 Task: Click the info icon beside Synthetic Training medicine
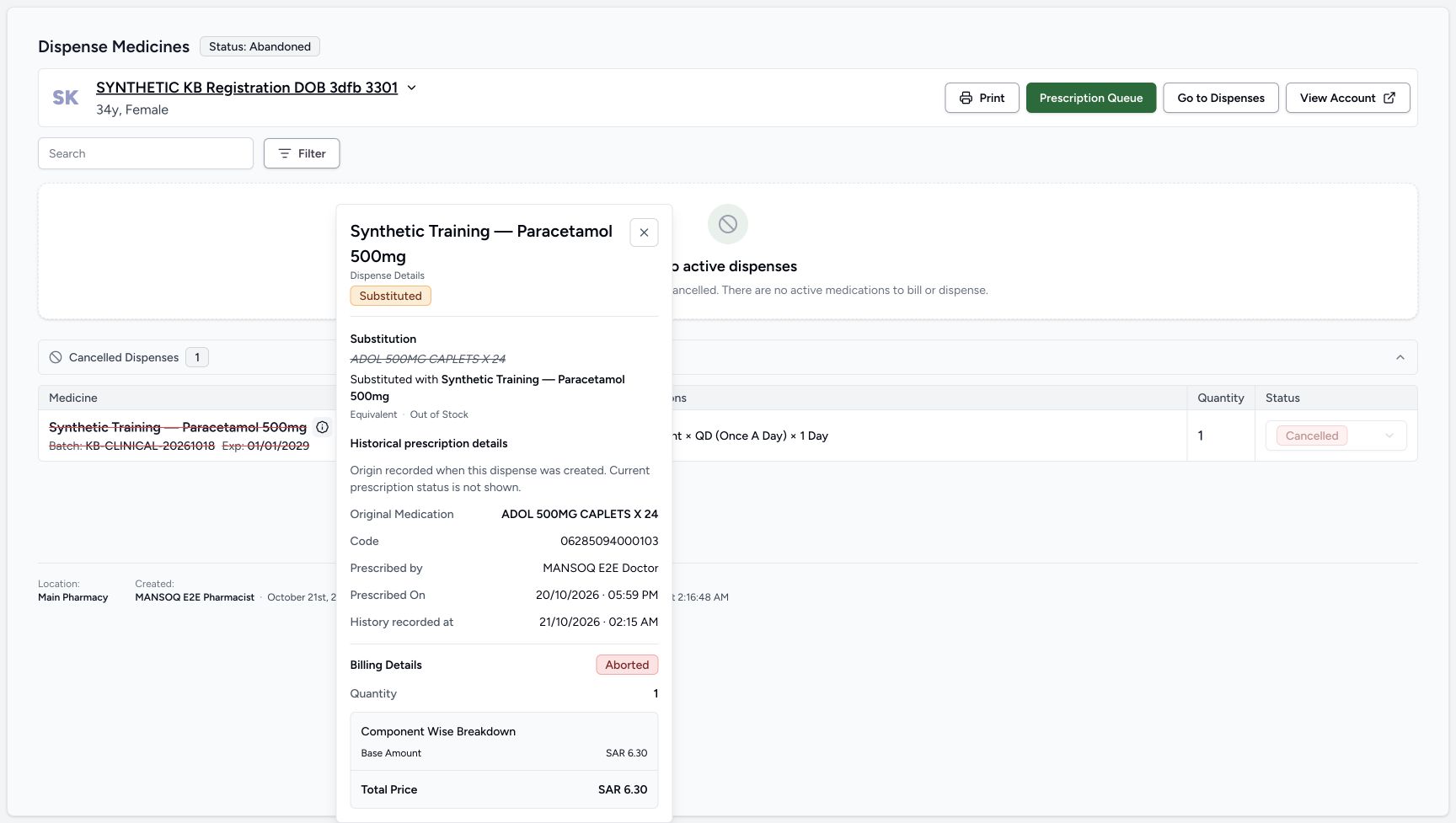tap(322, 427)
